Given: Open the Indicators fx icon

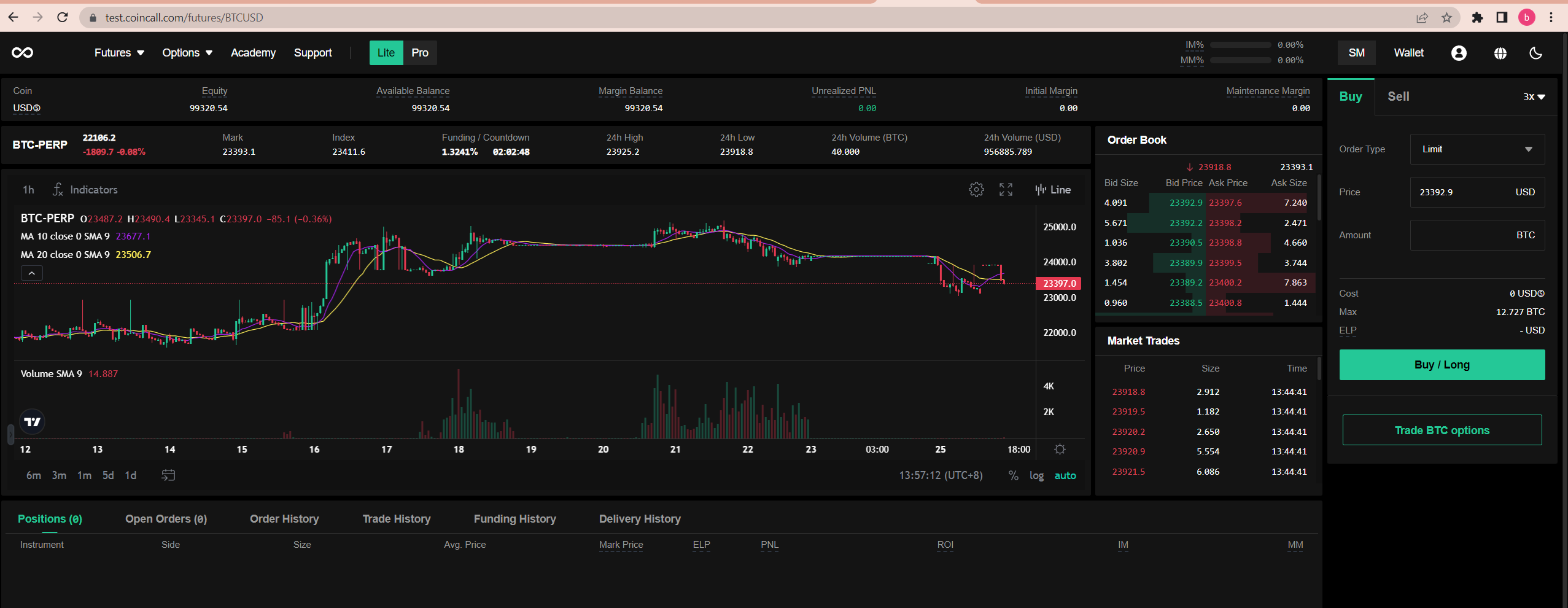Looking at the screenshot, I should (x=58, y=190).
